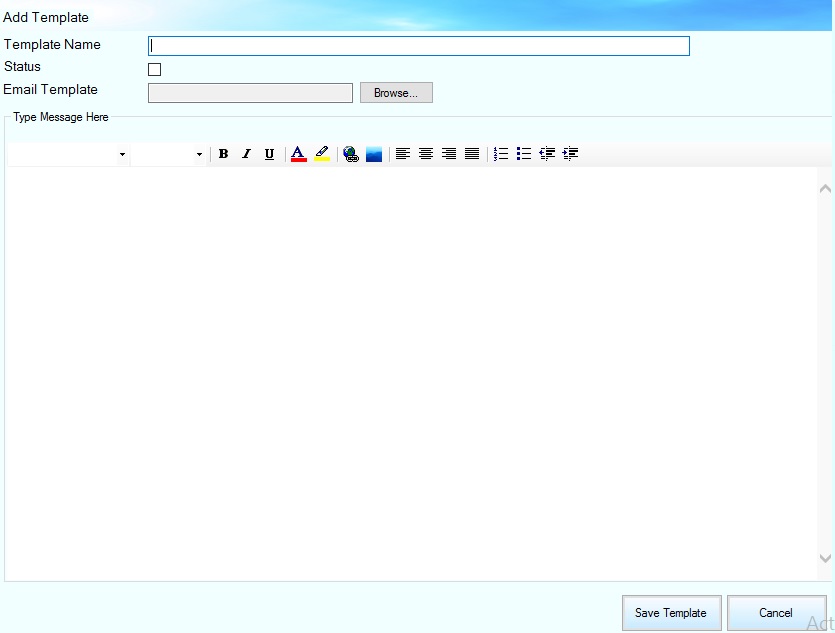Click the message scrollbar up arrow
This screenshot has width=835, height=633.
(x=825, y=188)
